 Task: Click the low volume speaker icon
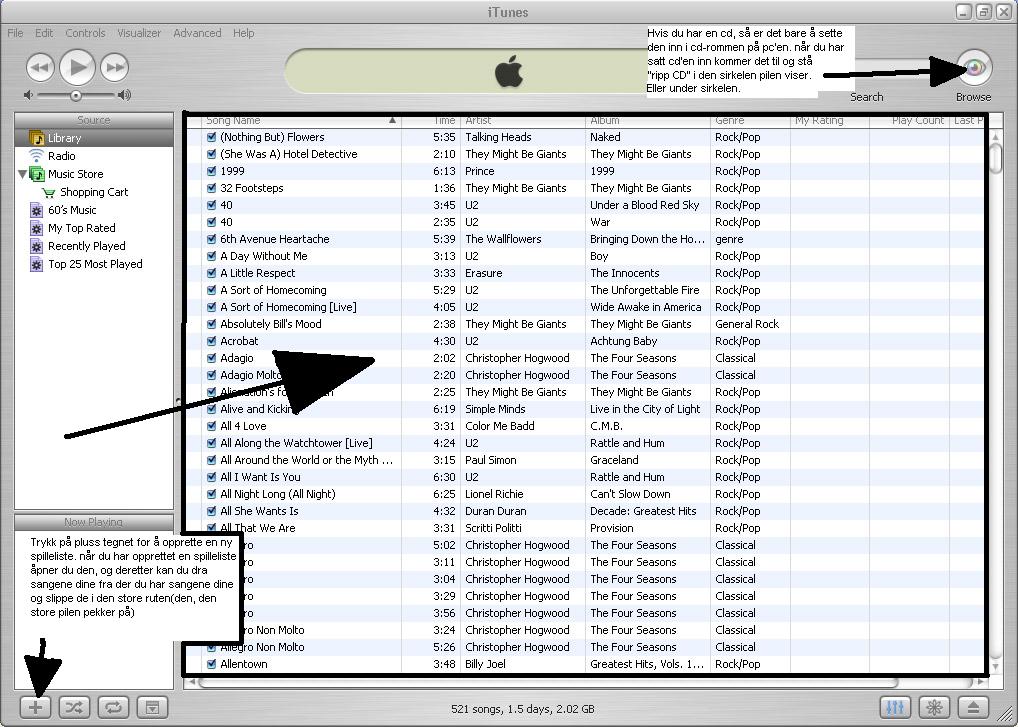(28, 95)
